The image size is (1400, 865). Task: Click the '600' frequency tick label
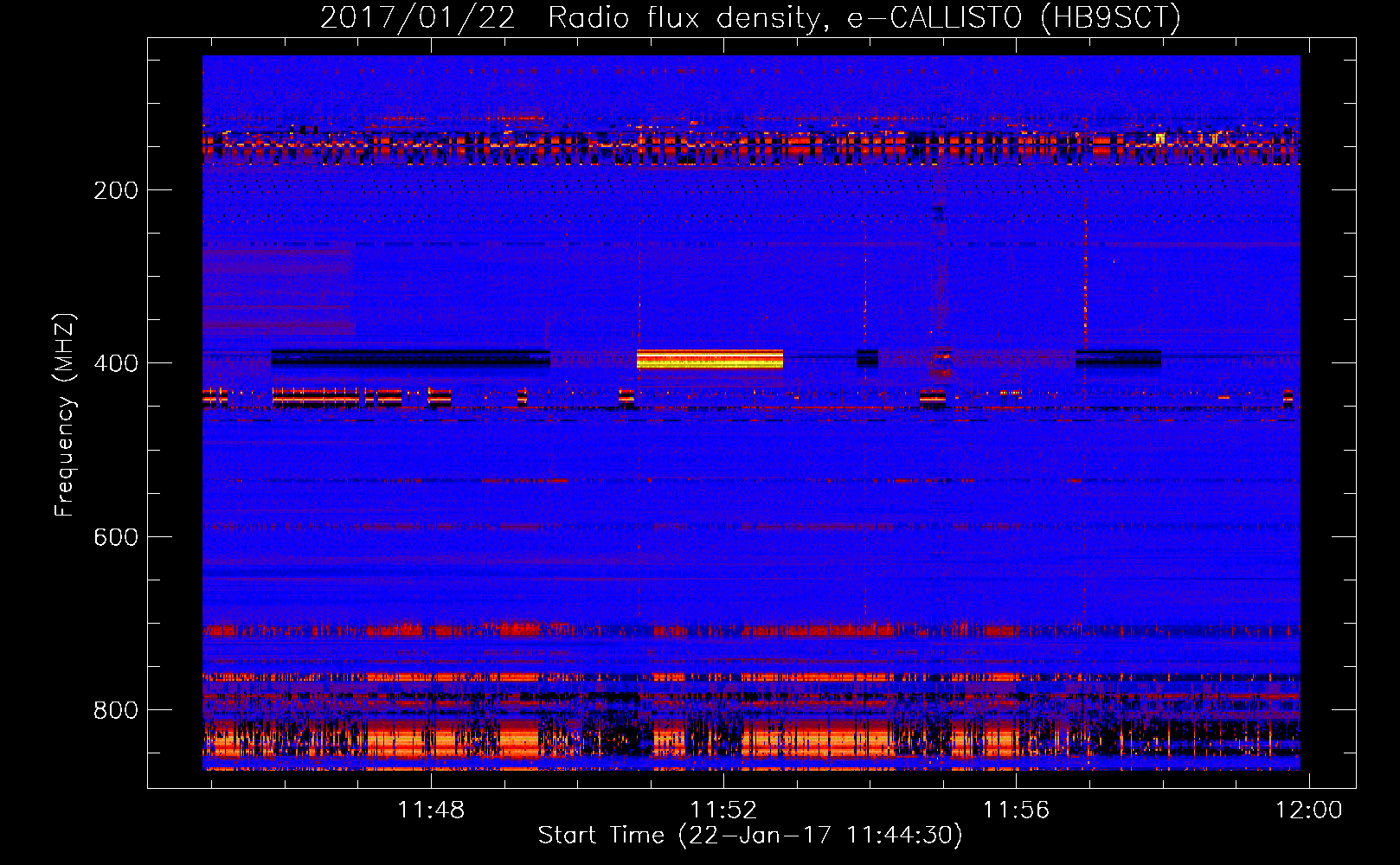coord(116,537)
